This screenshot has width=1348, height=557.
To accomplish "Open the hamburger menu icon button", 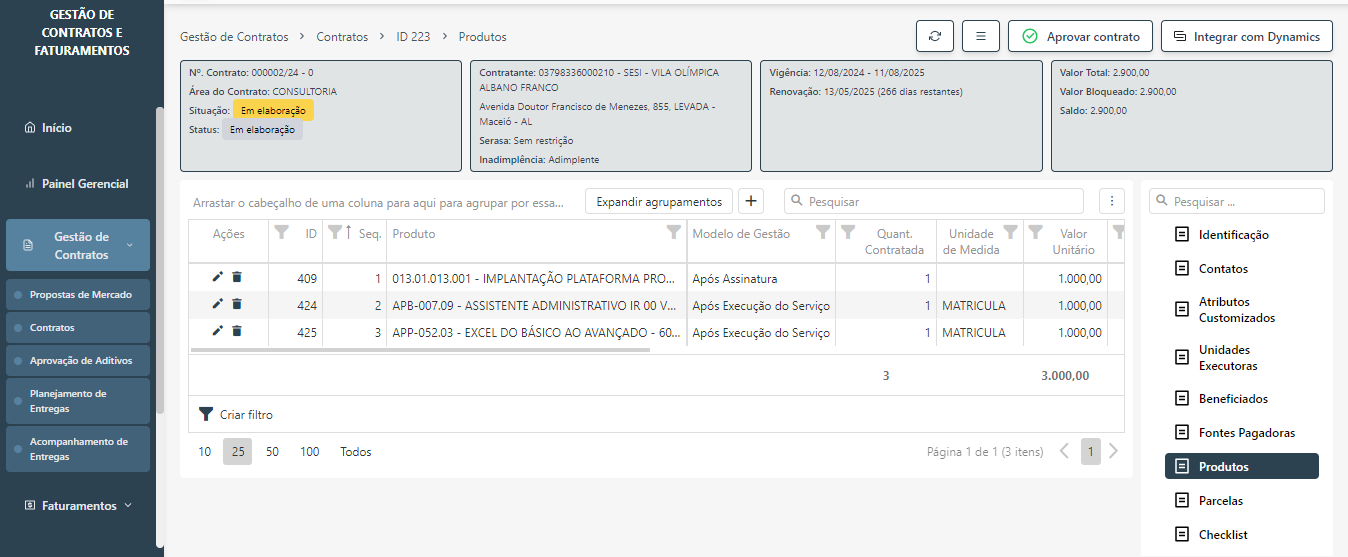I will pyautogui.click(x=980, y=36).
